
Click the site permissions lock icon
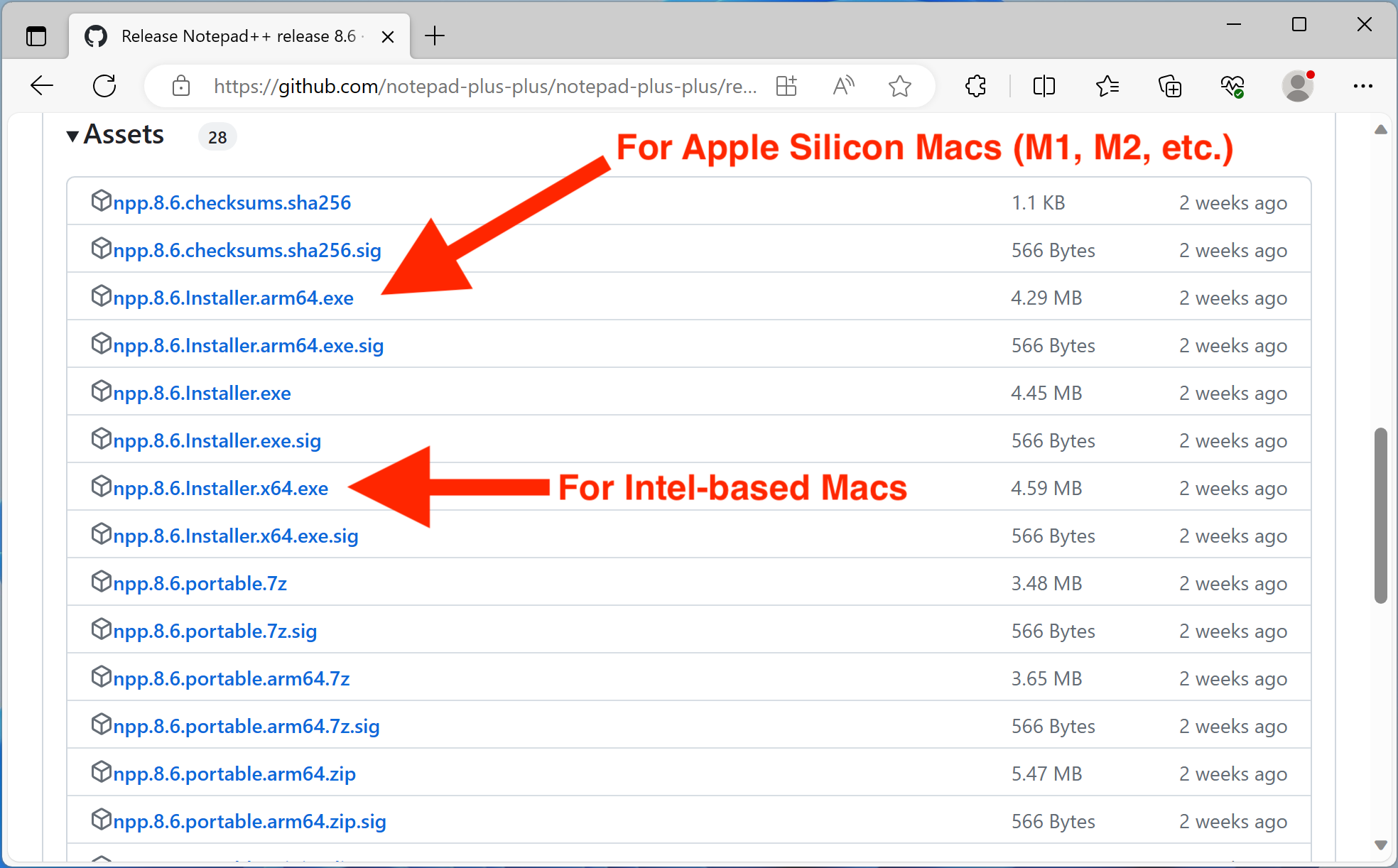(181, 86)
